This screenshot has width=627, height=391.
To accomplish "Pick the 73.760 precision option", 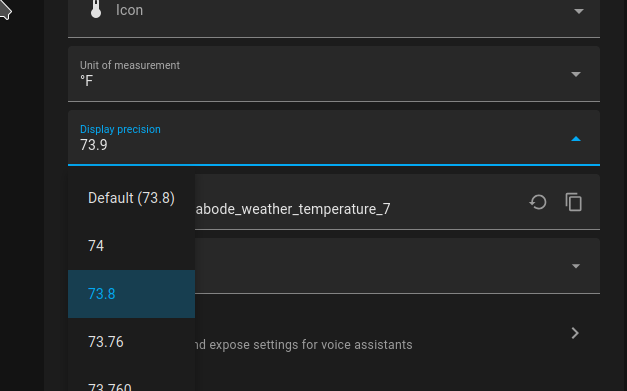I will coord(132,384).
